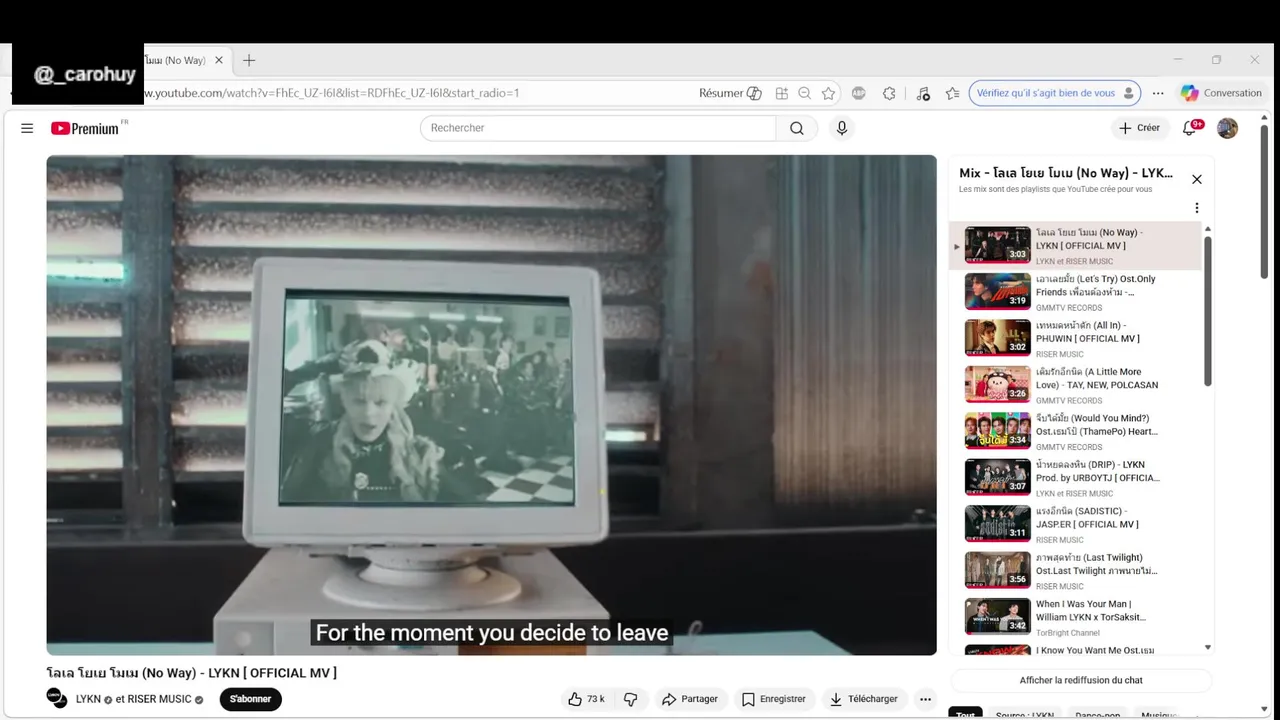Image resolution: width=1280 pixels, height=720 pixels.
Task: Open the LYKN channel avatar
Action: point(57,698)
